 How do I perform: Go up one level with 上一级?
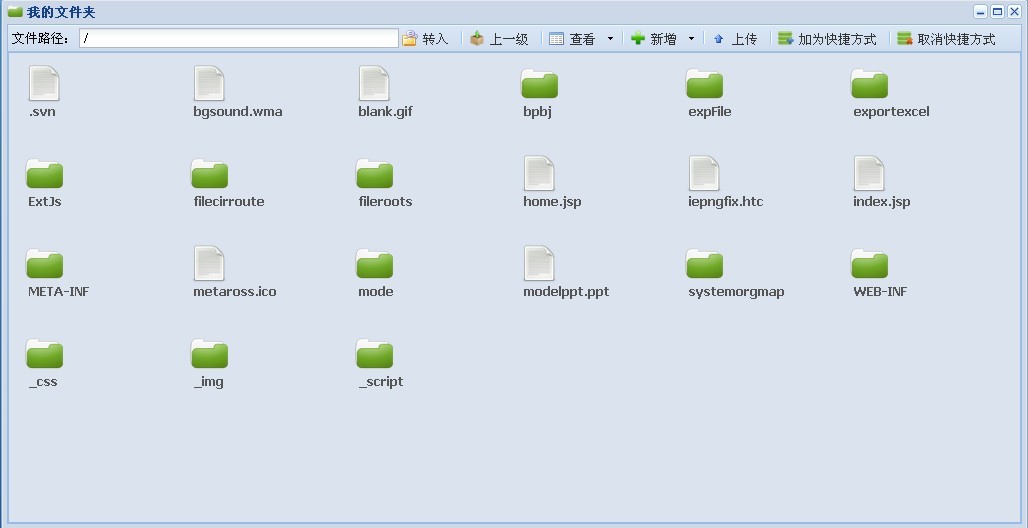pos(500,39)
